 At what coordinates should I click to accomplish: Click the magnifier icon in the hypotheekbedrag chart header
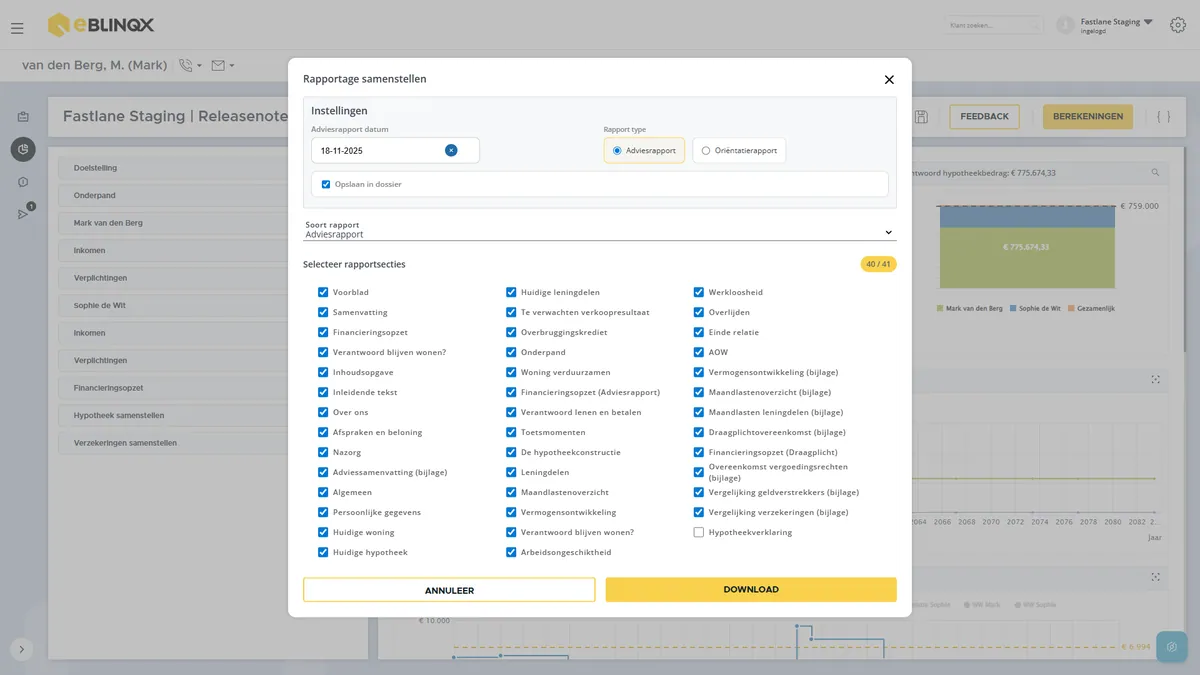tap(1155, 173)
